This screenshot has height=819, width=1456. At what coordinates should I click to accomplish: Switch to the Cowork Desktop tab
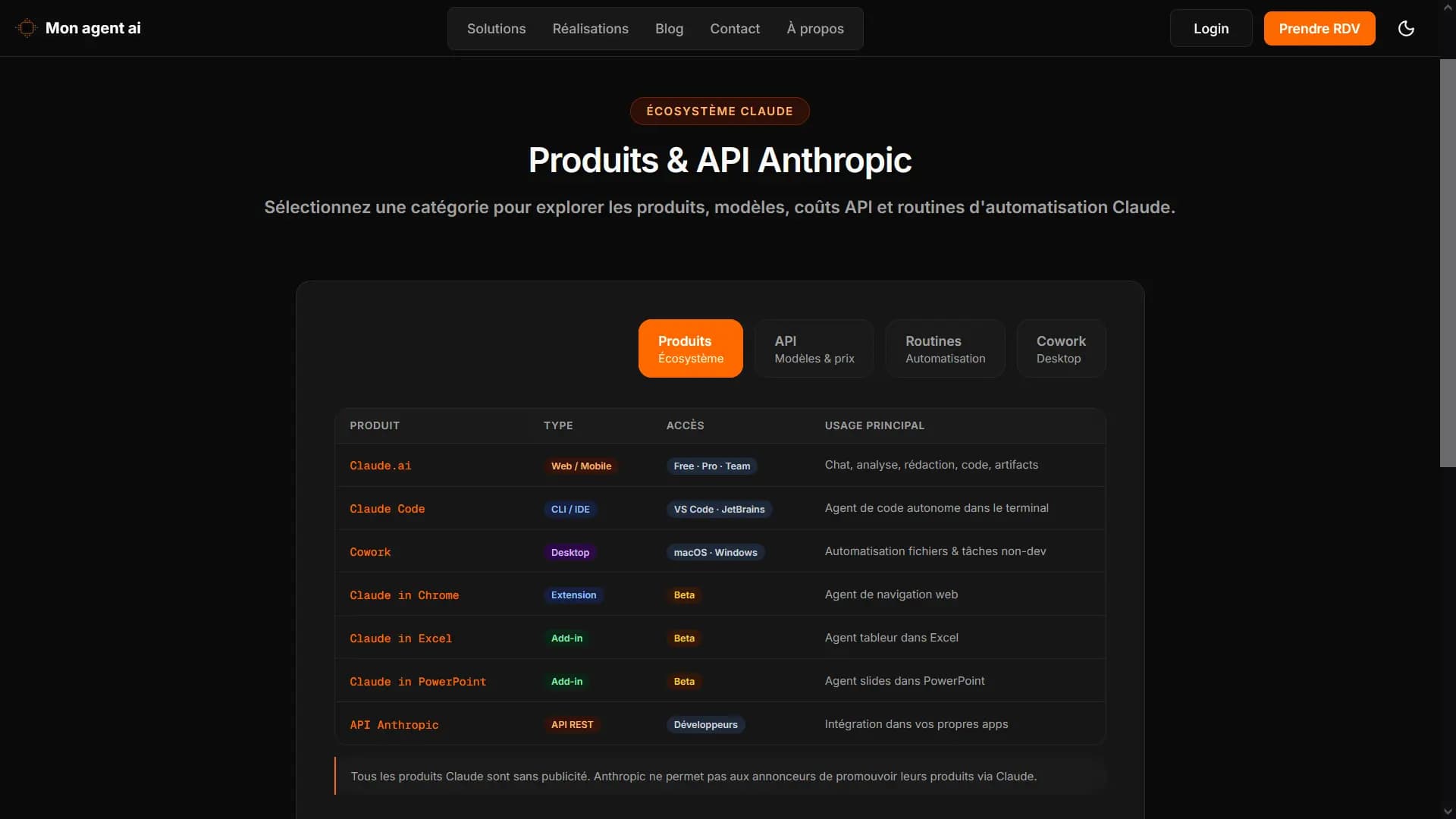click(x=1061, y=348)
